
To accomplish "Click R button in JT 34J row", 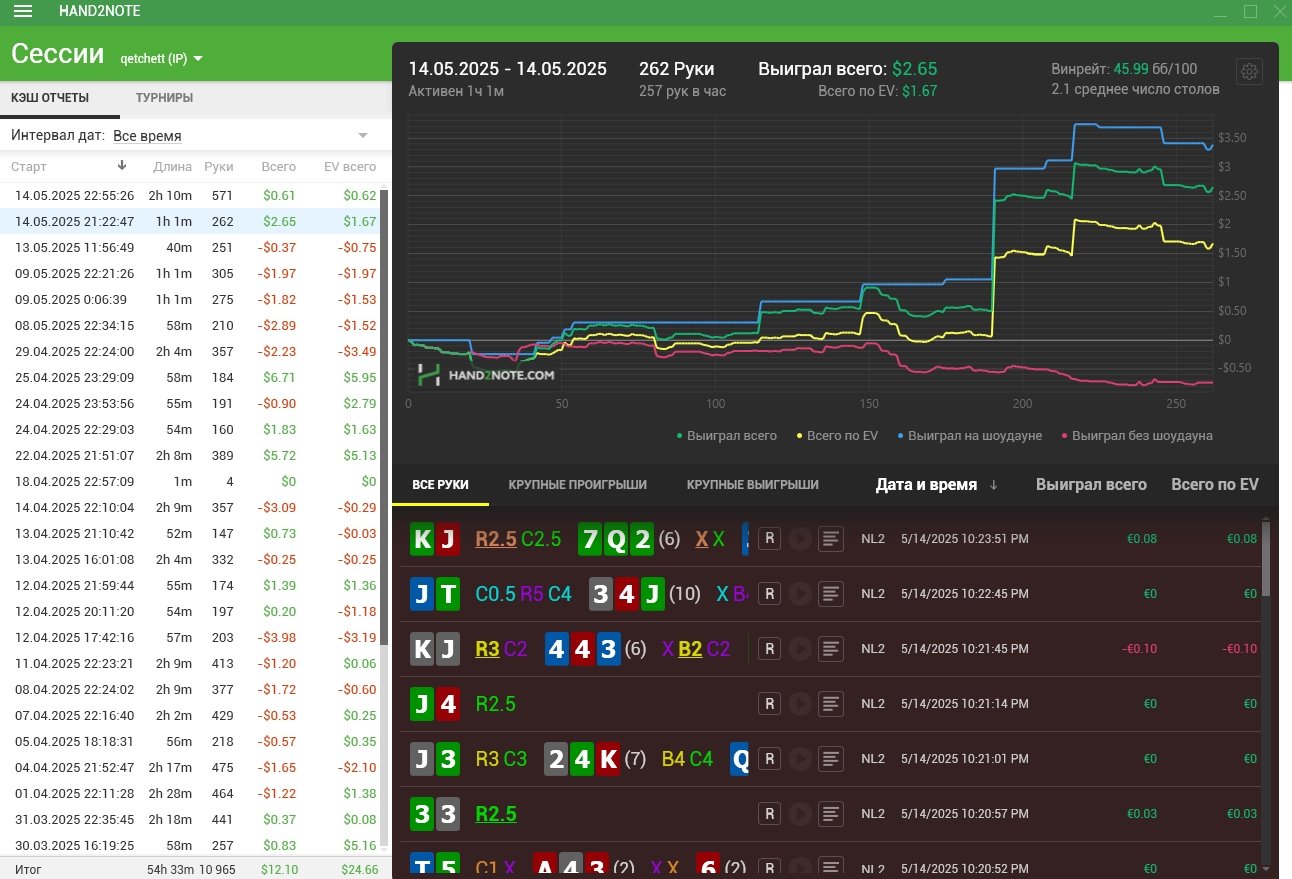I will click(x=769, y=594).
